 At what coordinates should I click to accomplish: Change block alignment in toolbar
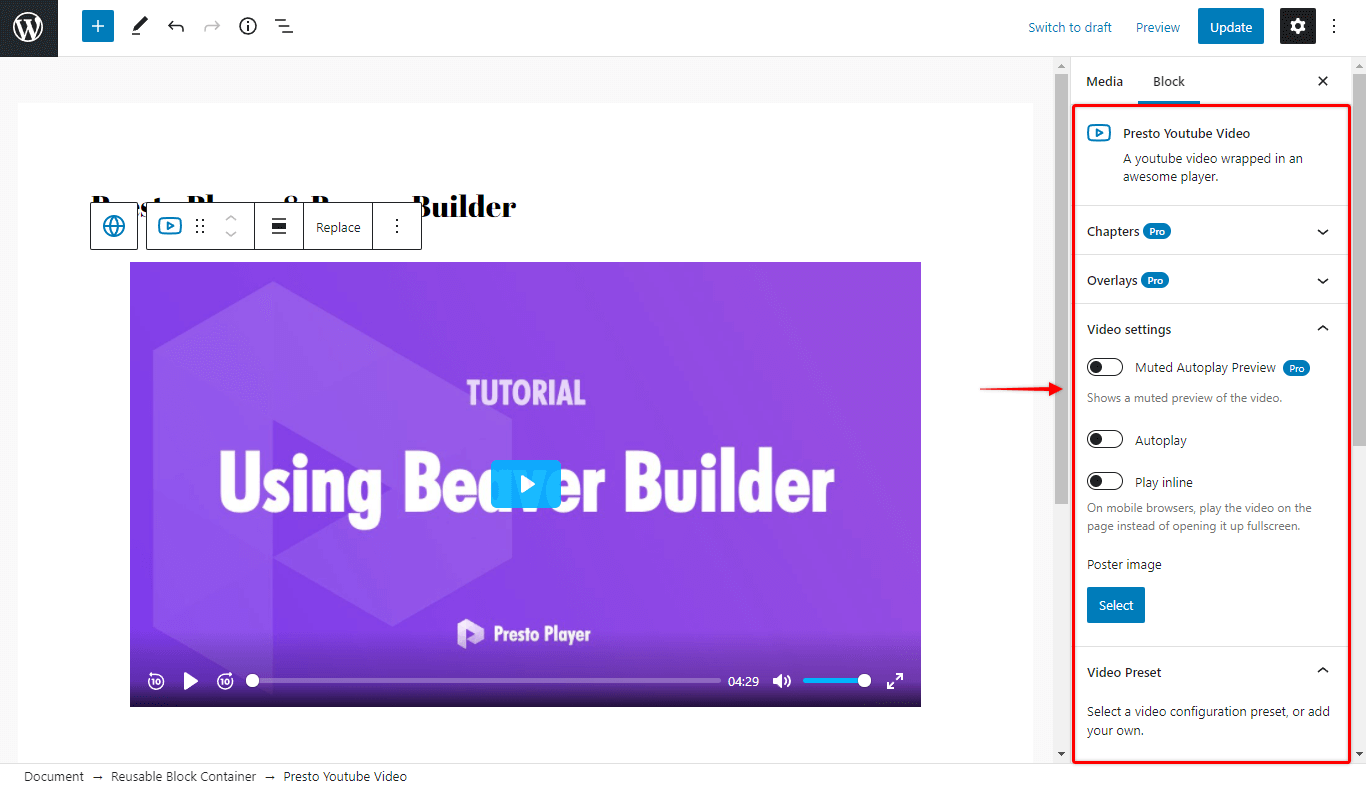pyautogui.click(x=280, y=227)
